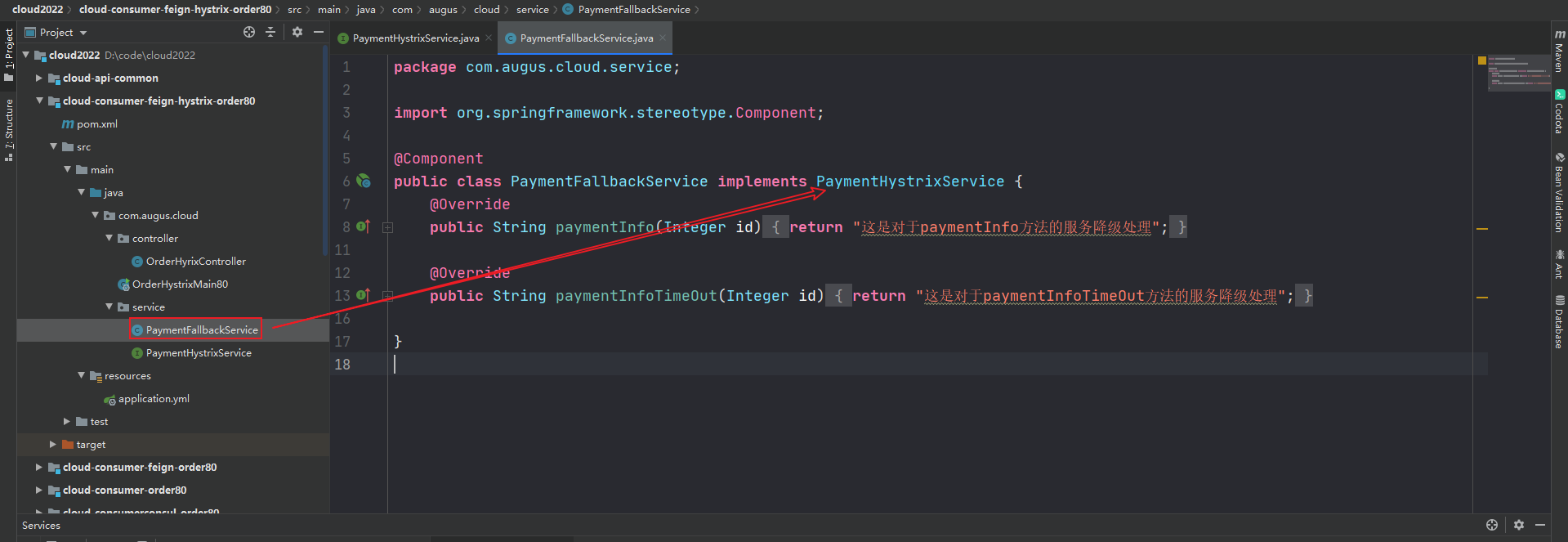
Task: Close the PaymentHystrixService.java tab
Action: (x=489, y=38)
